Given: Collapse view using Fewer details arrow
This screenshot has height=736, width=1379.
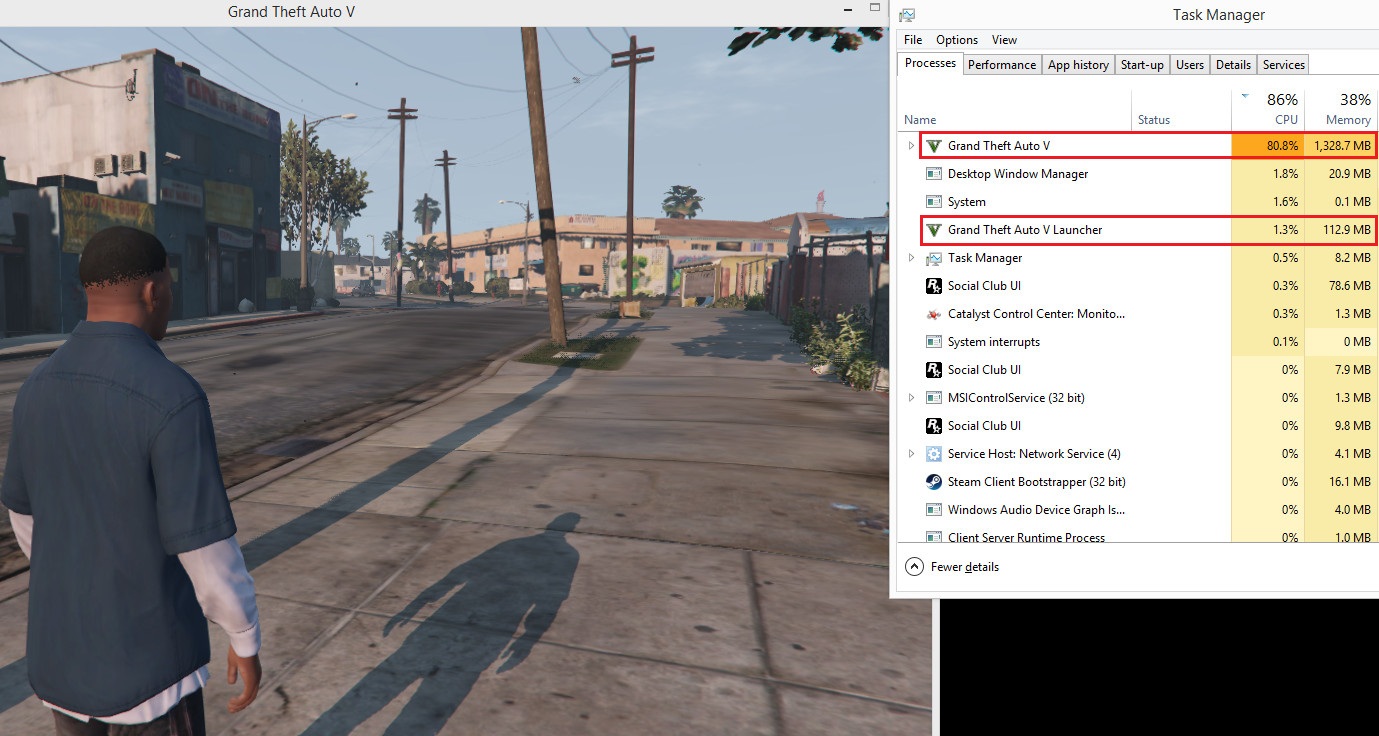Looking at the screenshot, I should pyautogui.click(x=914, y=567).
